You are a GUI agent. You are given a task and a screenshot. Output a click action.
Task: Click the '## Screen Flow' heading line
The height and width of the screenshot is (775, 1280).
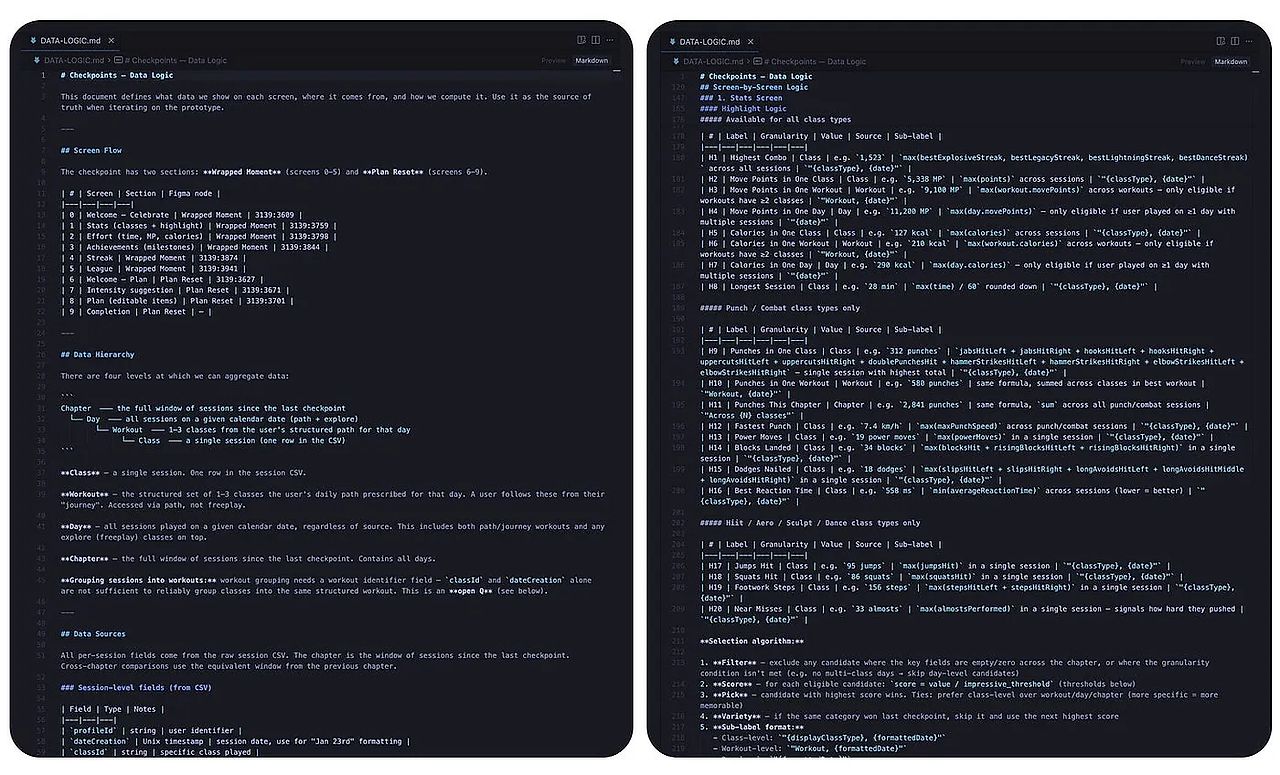click(91, 150)
